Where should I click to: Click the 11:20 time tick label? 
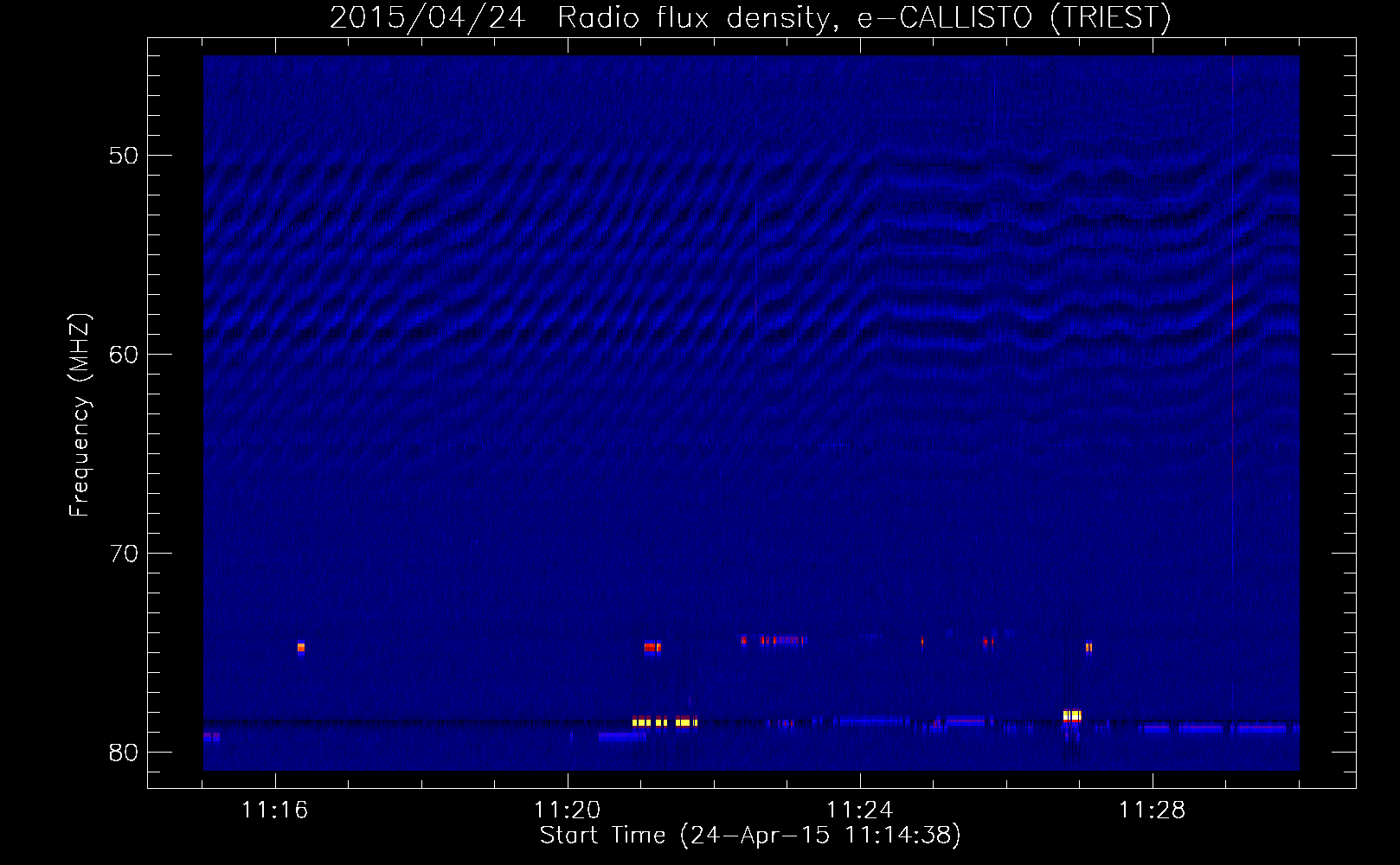(567, 811)
